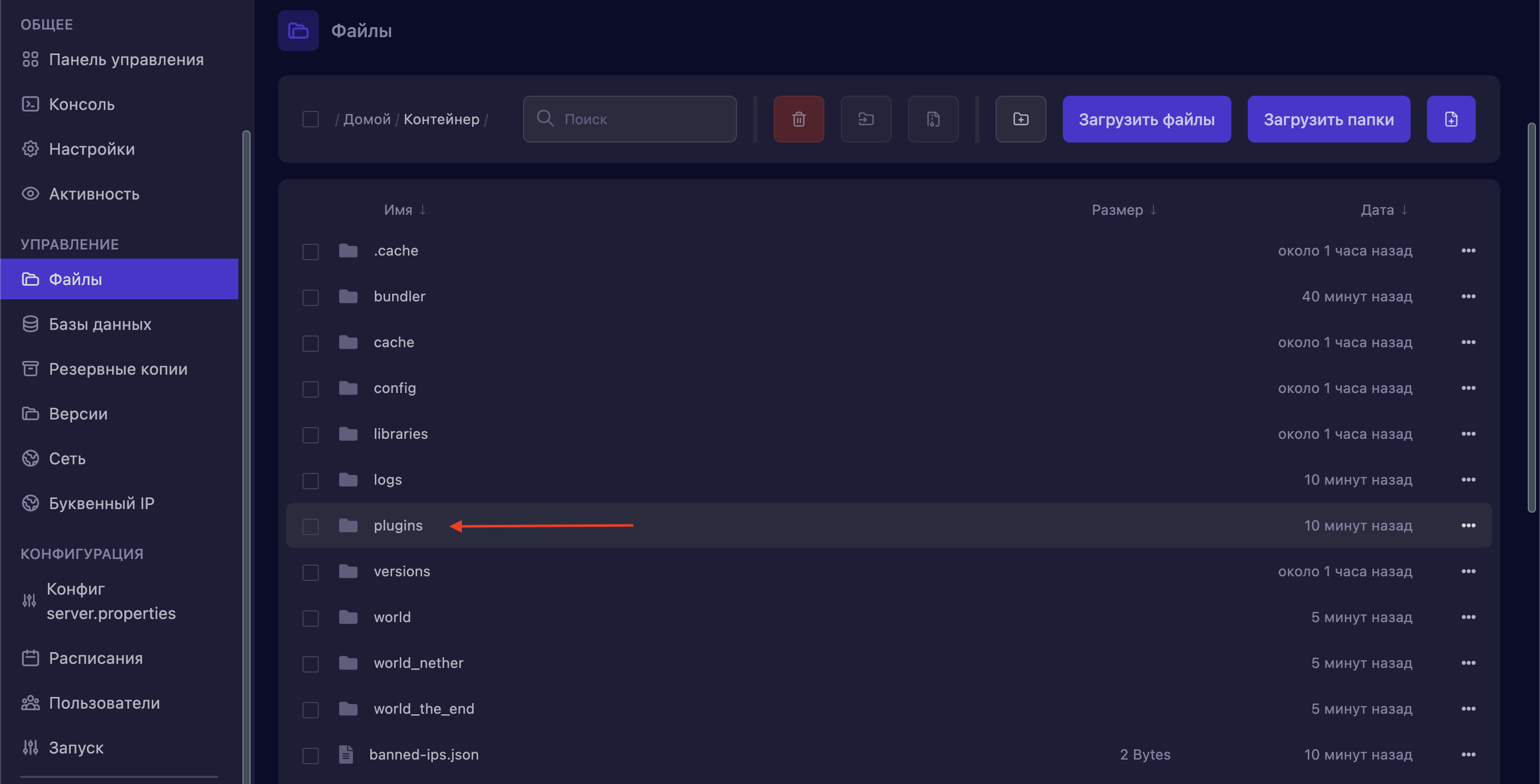The image size is (1540, 784).
Task: Toggle the select-all checkbox in toolbar
Action: 310,119
